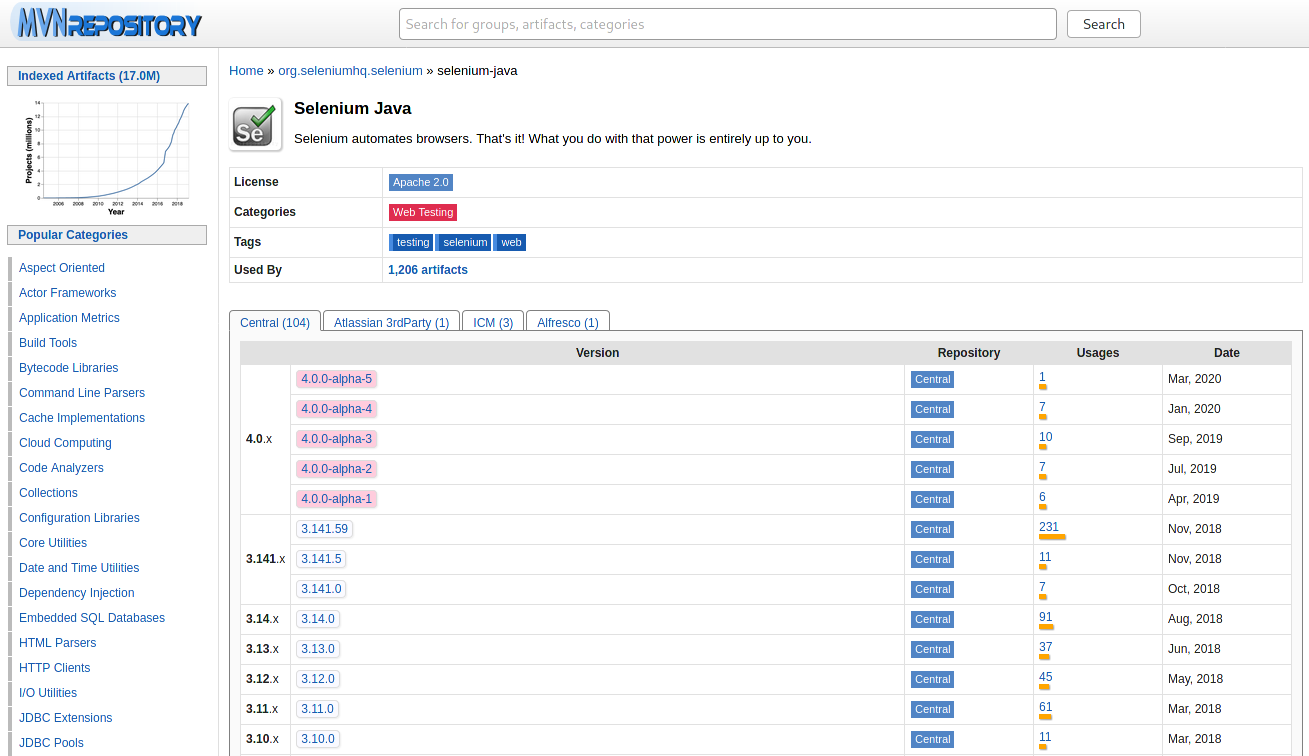
Task: Switch to the Central (104) tab
Action: [x=275, y=322]
